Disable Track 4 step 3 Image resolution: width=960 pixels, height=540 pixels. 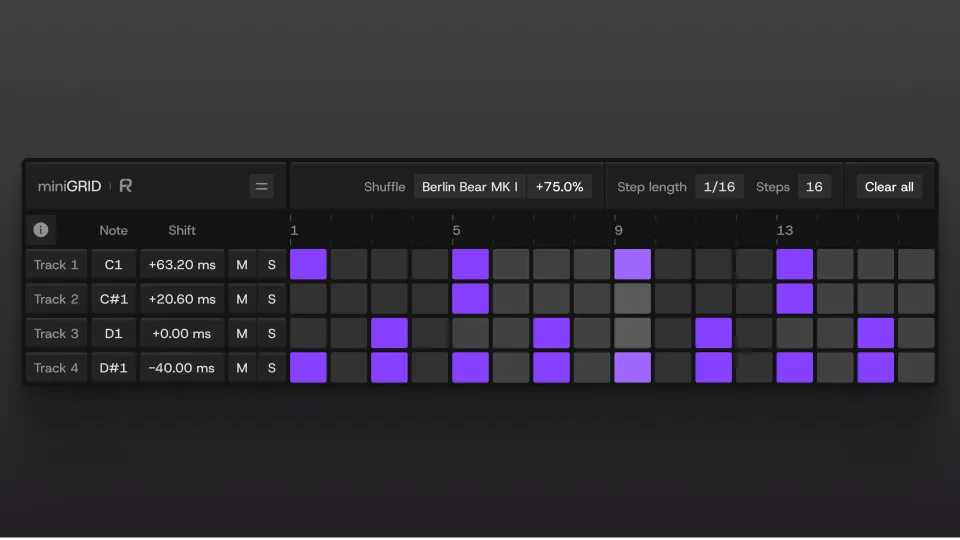click(389, 367)
